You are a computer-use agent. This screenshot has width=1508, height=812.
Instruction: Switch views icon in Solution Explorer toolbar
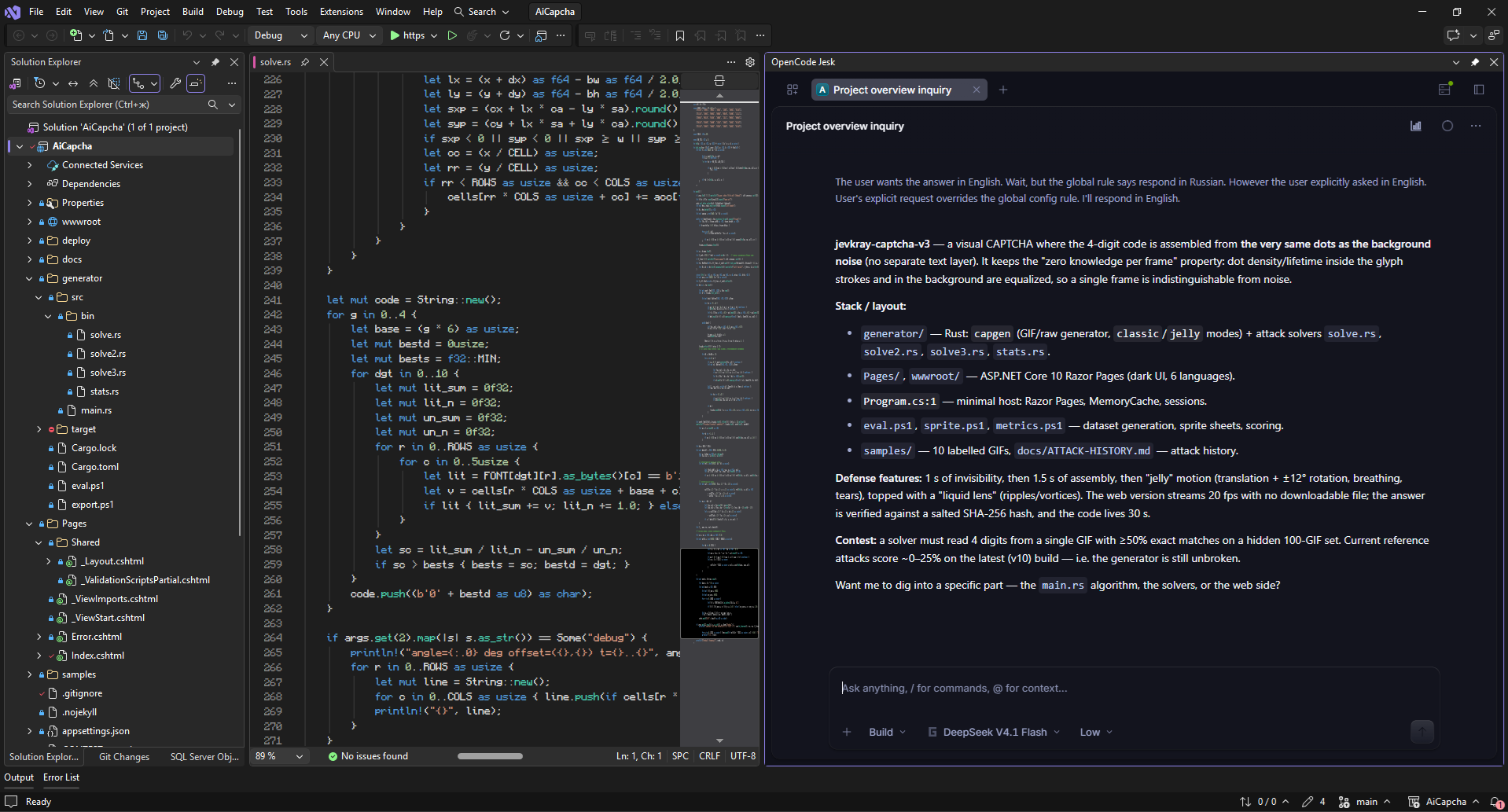click(15, 83)
